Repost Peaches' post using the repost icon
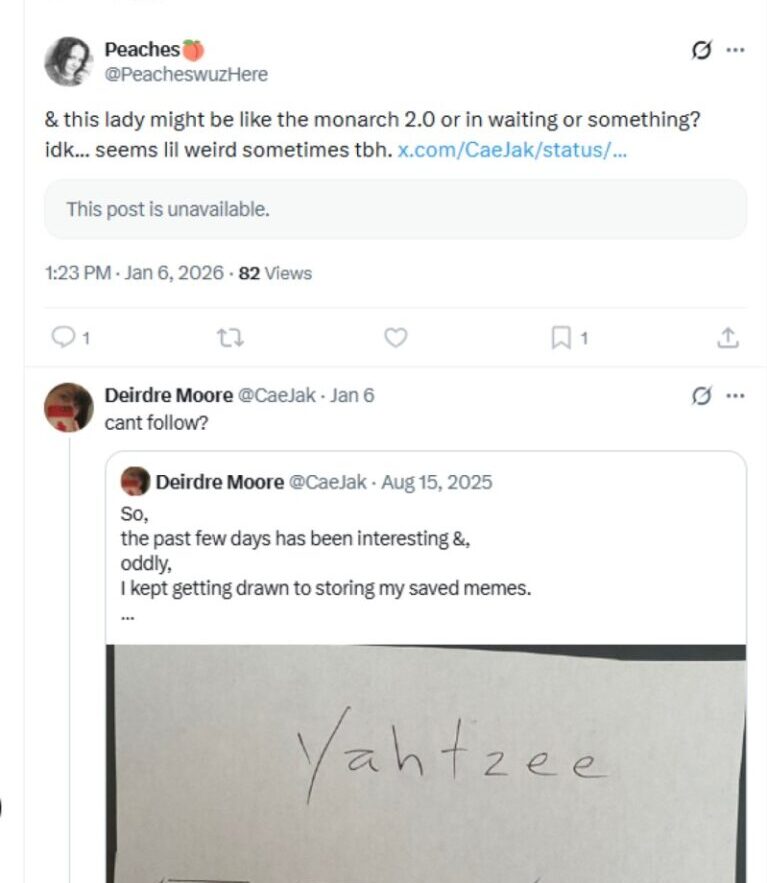 (x=229, y=338)
